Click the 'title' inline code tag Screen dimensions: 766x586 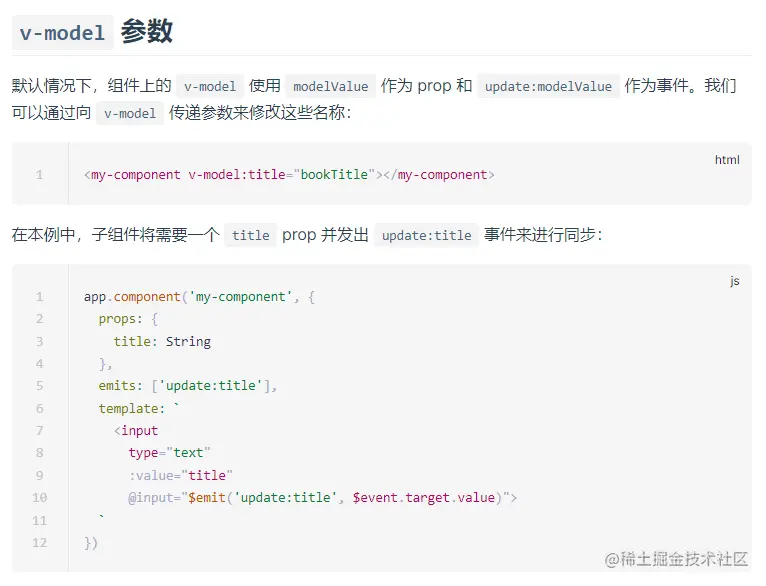point(250,236)
